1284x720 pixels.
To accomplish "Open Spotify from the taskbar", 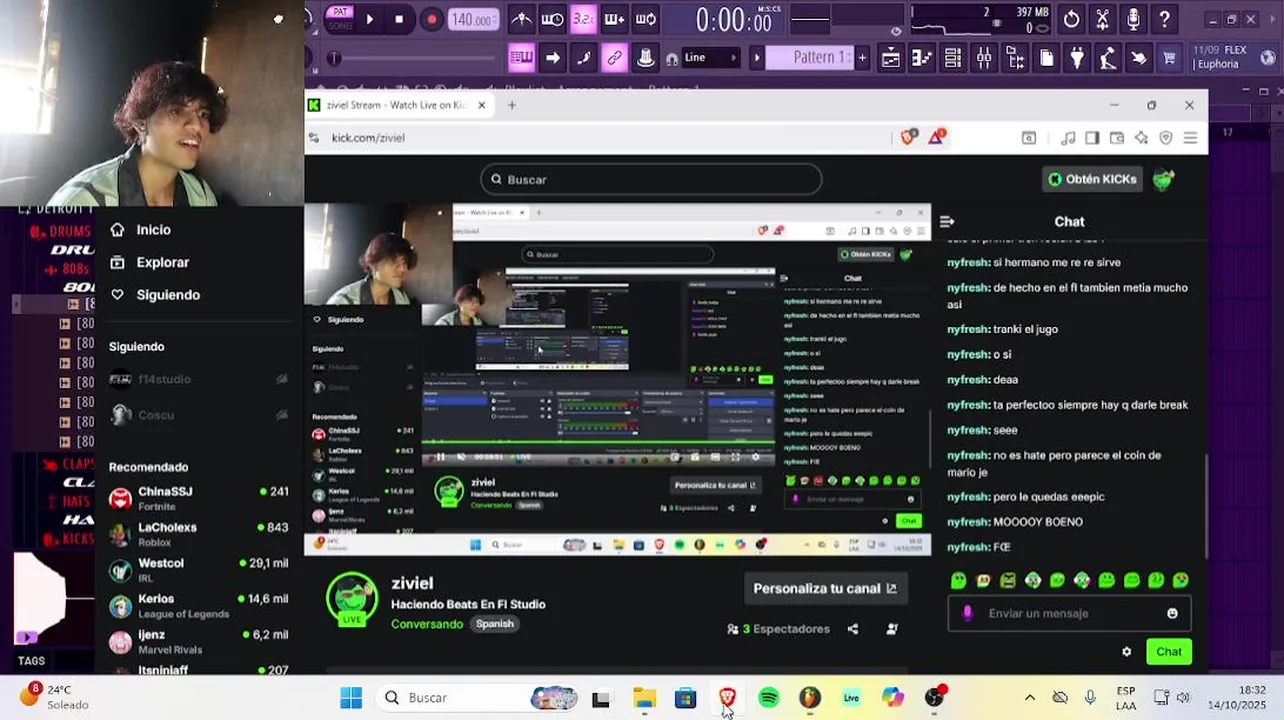I will 769,698.
